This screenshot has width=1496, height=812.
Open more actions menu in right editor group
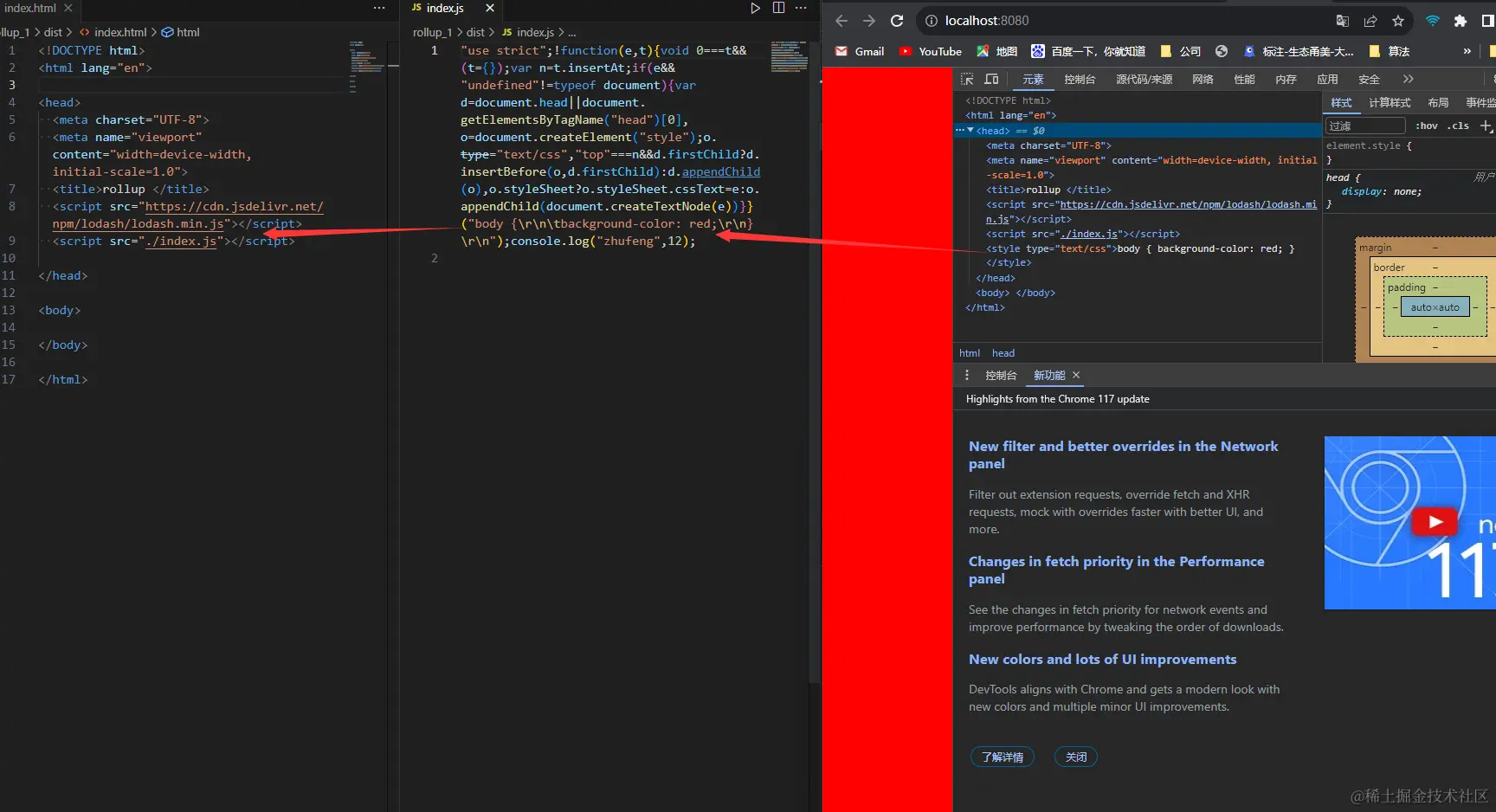tap(801, 8)
